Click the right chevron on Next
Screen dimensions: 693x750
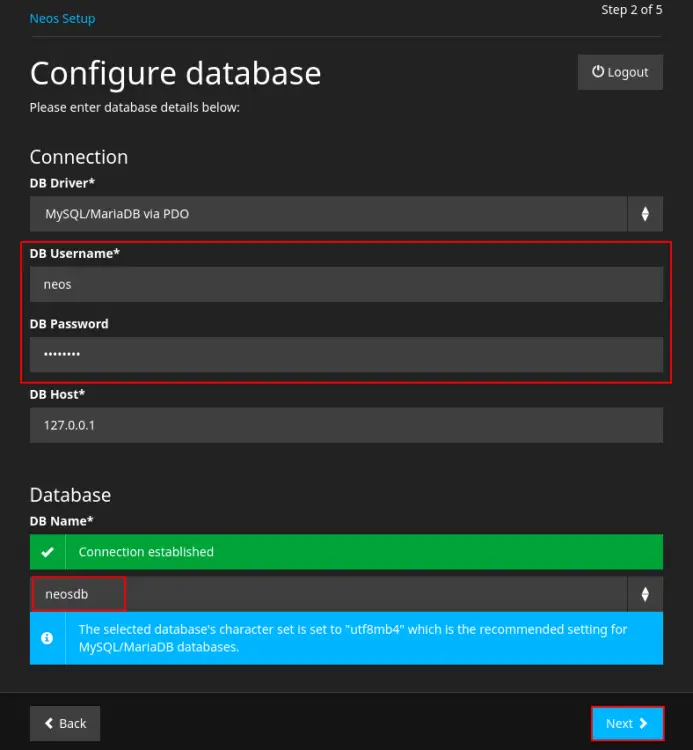tap(644, 723)
